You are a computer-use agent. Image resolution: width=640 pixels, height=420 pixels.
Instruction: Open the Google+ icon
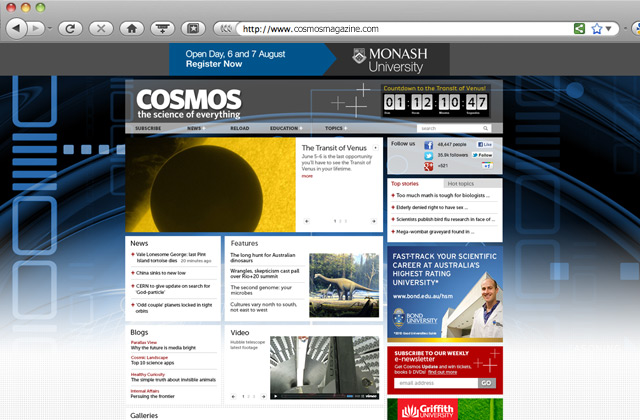(x=428, y=166)
